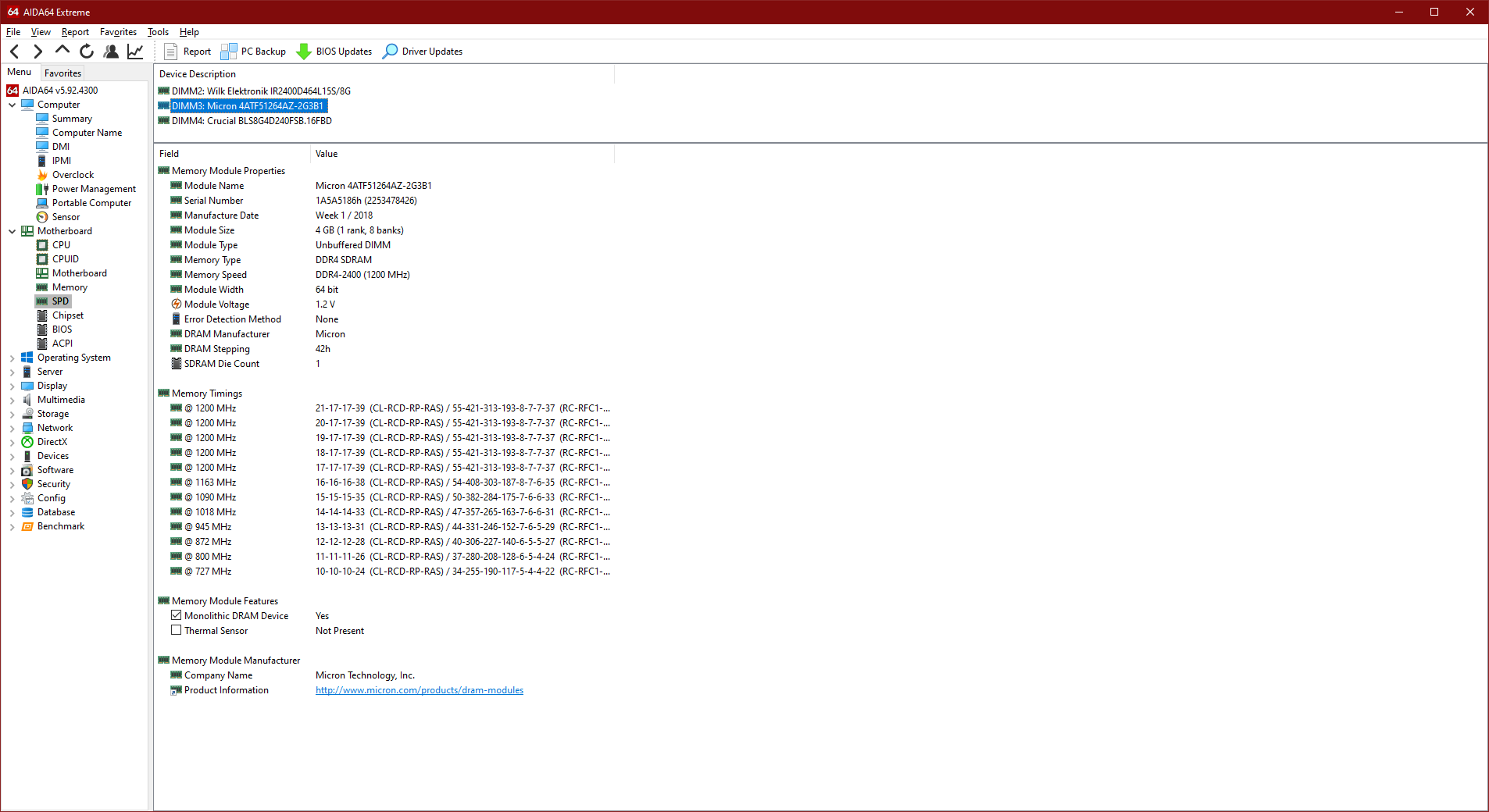Open the View menu
The height and width of the screenshot is (812, 1489).
click(x=41, y=32)
